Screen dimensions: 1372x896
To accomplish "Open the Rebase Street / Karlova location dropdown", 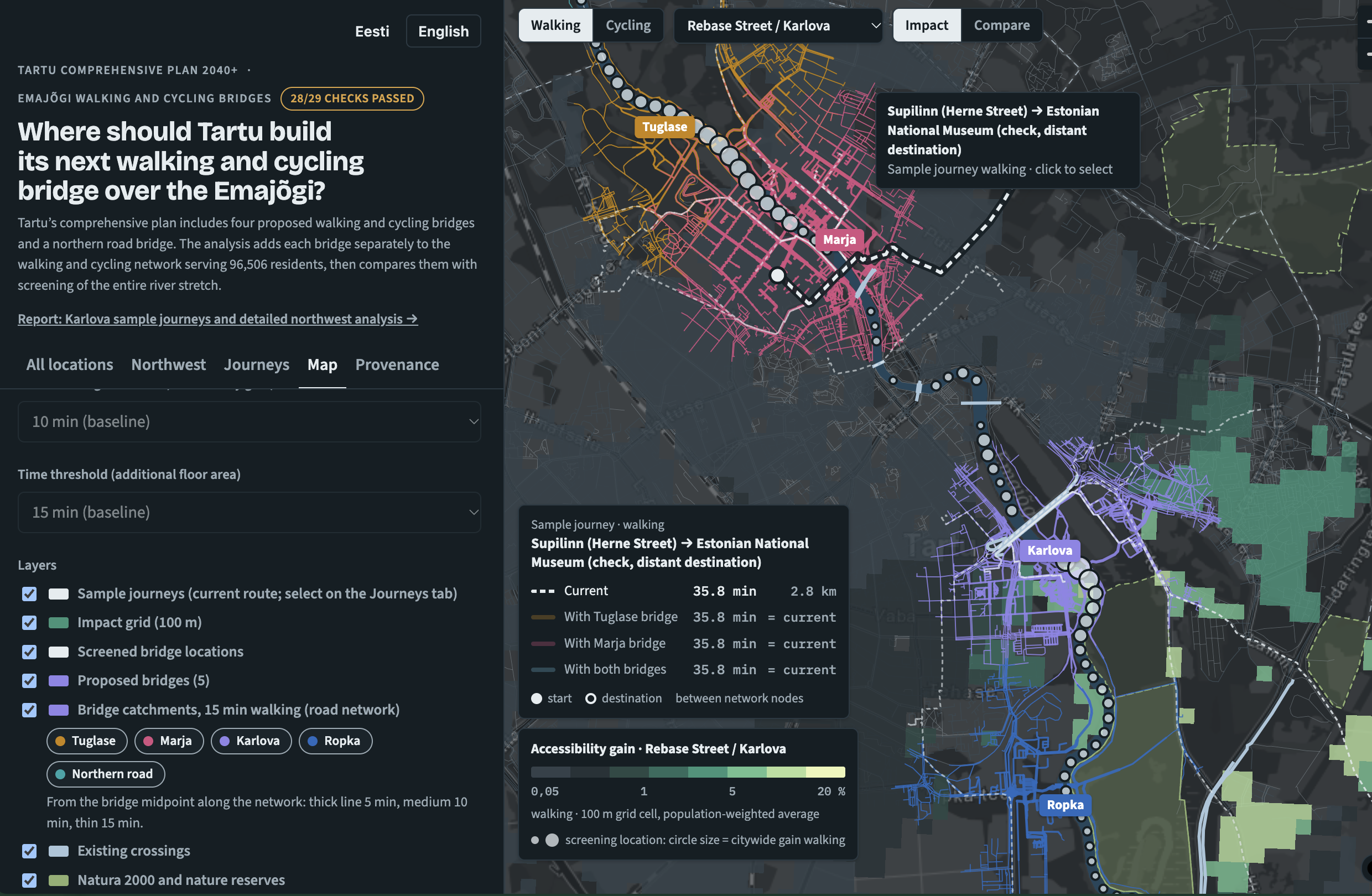I will 778,25.
